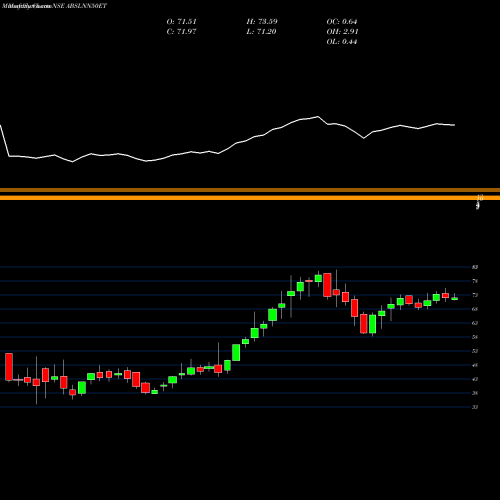Screen dimensions: 500x500
Task: Click the 33 price axis label
Action: point(475,407)
